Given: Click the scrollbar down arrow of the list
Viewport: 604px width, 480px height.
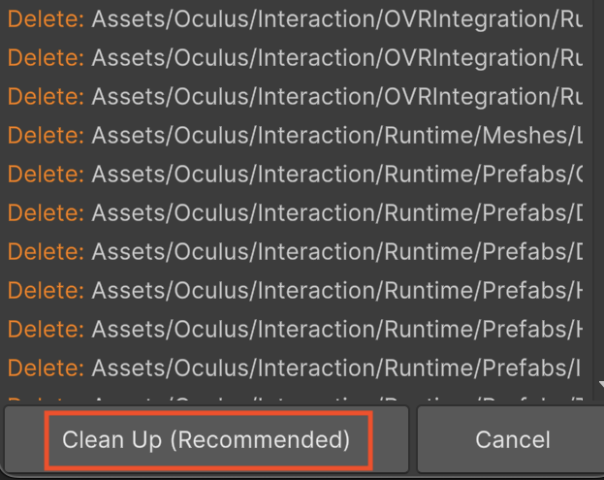Looking at the screenshot, I should tap(601, 384).
